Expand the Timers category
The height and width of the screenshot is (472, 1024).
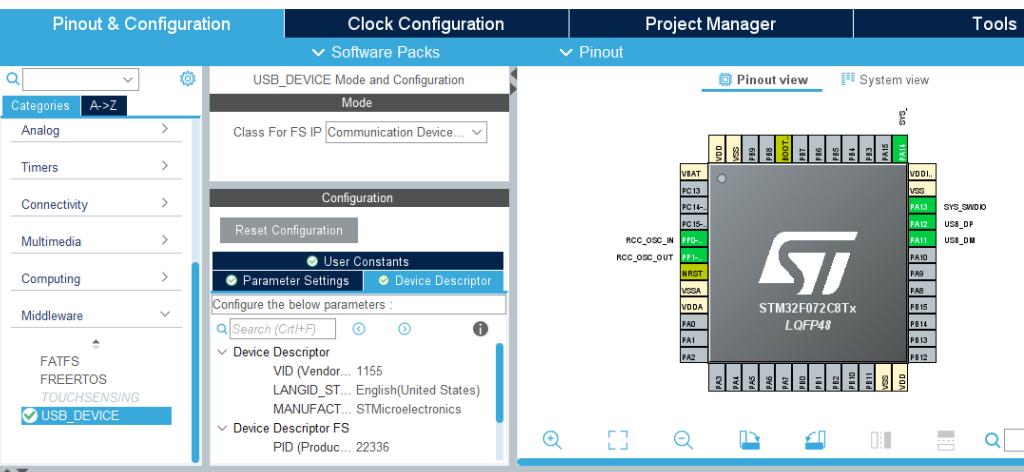[96, 167]
